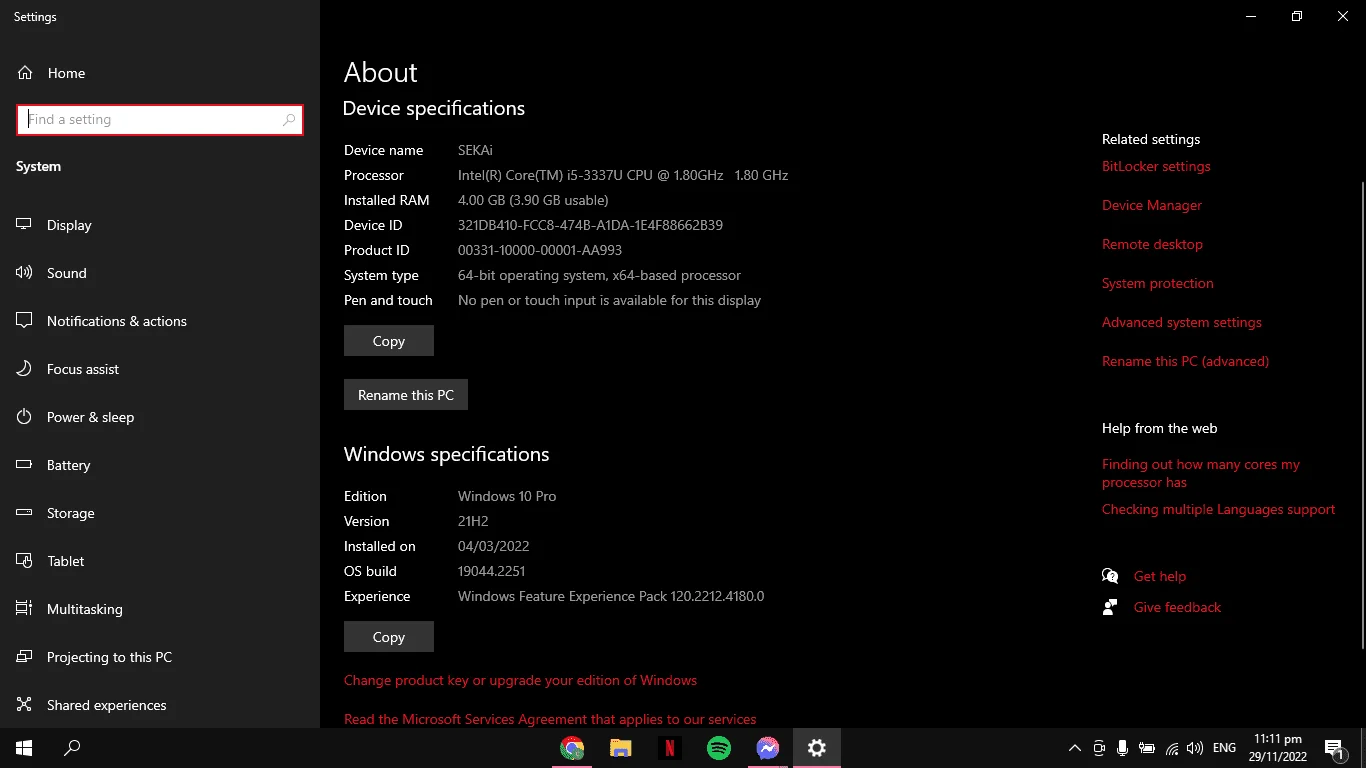1366x768 pixels.
Task: Open Shared experiences settings
Action: pyautogui.click(x=160, y=705)
